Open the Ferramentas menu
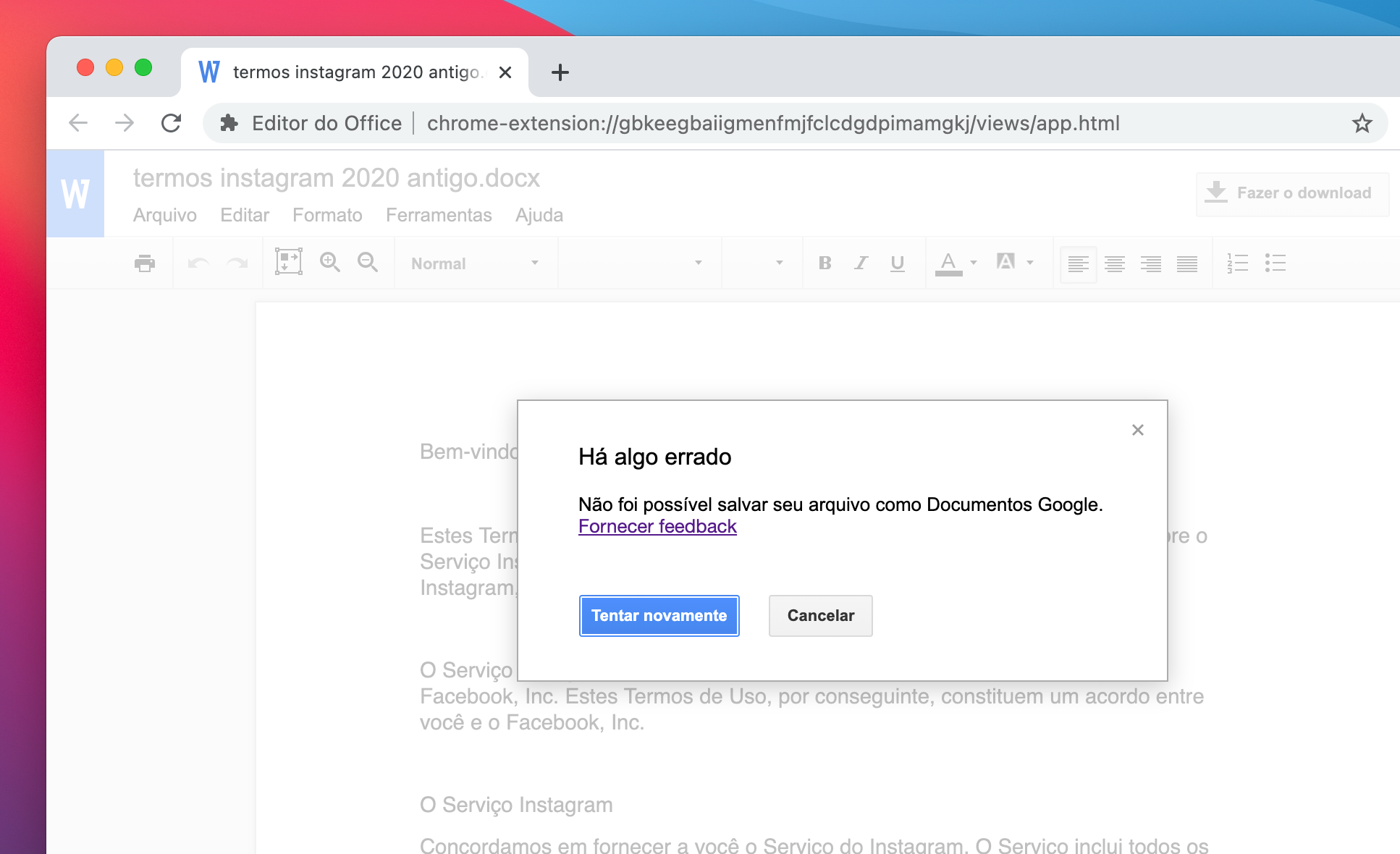The image size is (1400, 854). tap(439, 215)
